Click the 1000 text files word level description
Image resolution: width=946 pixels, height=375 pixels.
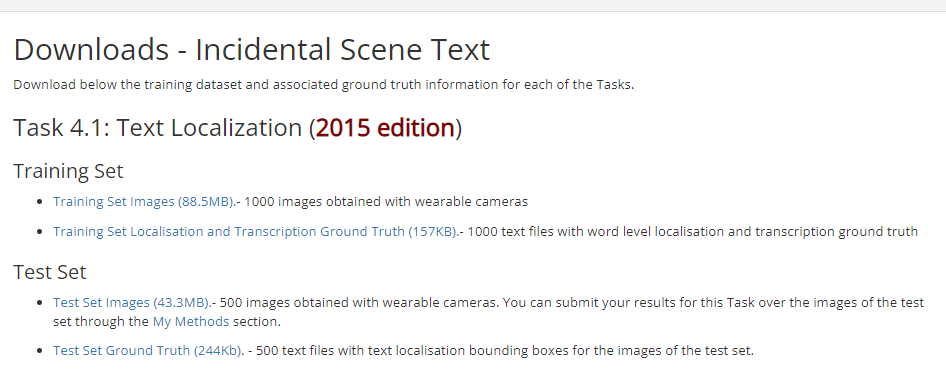693,232
